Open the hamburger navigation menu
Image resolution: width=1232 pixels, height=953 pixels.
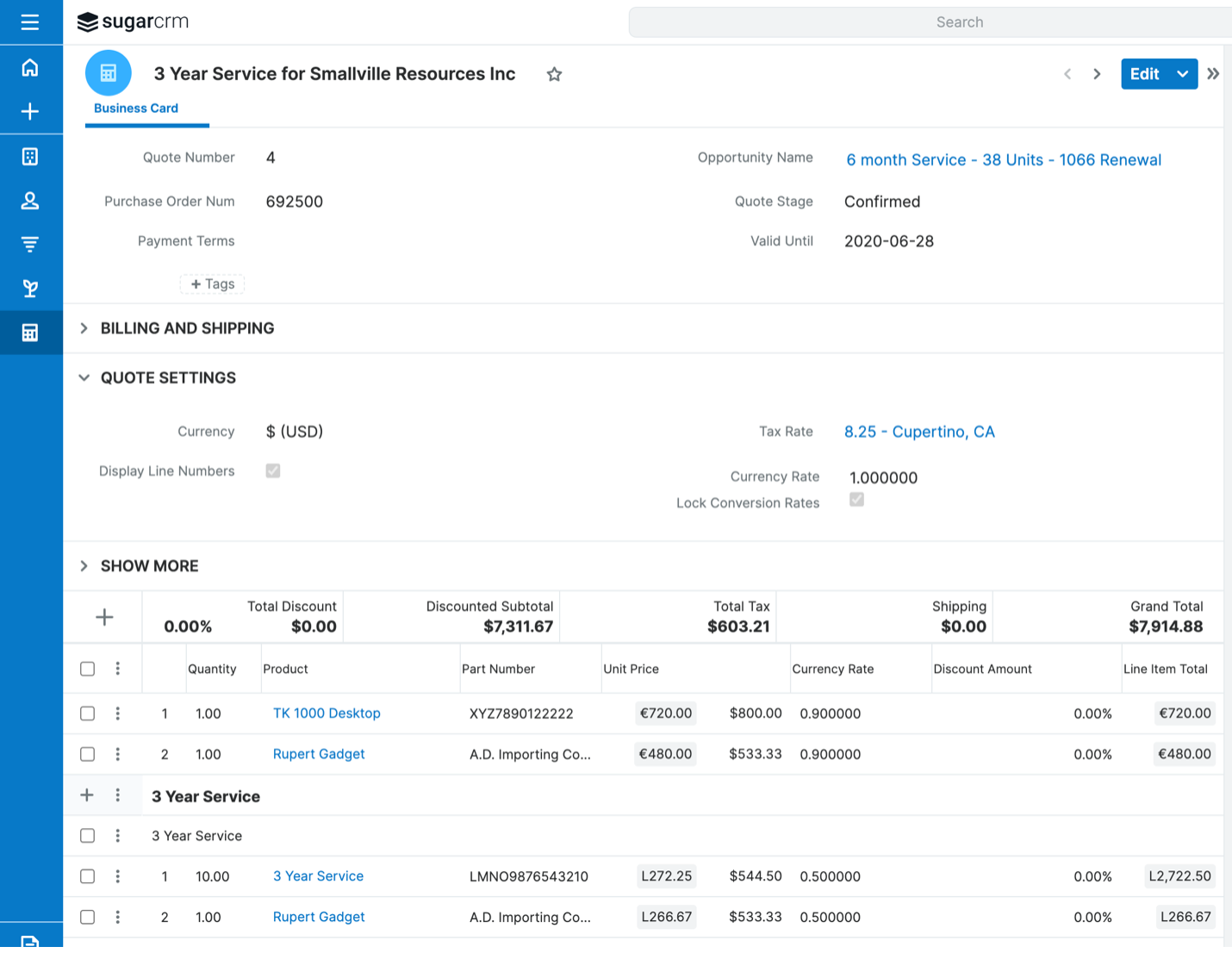[30, 22]
